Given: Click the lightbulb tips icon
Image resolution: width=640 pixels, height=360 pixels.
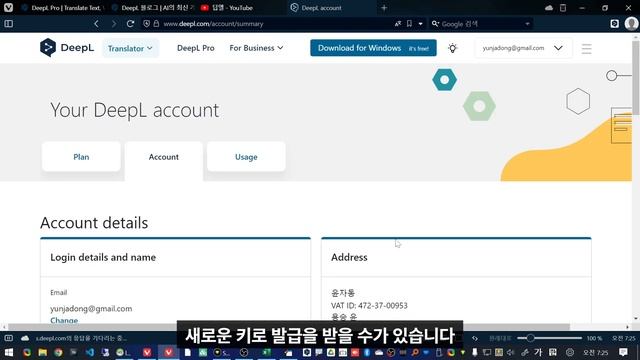Looking at the screenshot, I should click(x=452, y=48).
